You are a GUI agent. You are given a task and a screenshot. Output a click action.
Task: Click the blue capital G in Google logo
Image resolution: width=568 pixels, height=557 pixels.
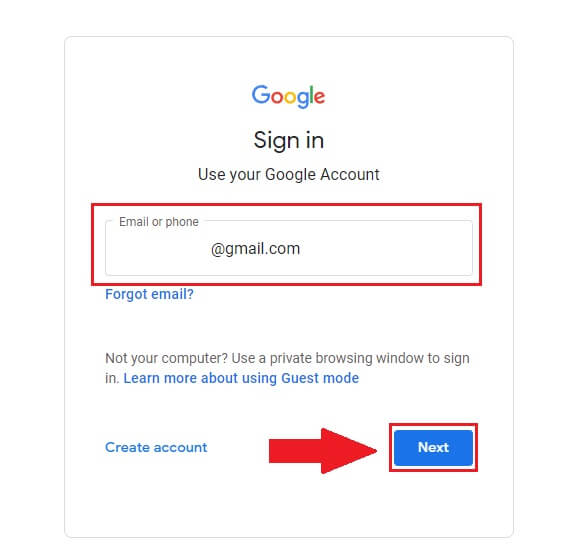click(x=261, y=95)
